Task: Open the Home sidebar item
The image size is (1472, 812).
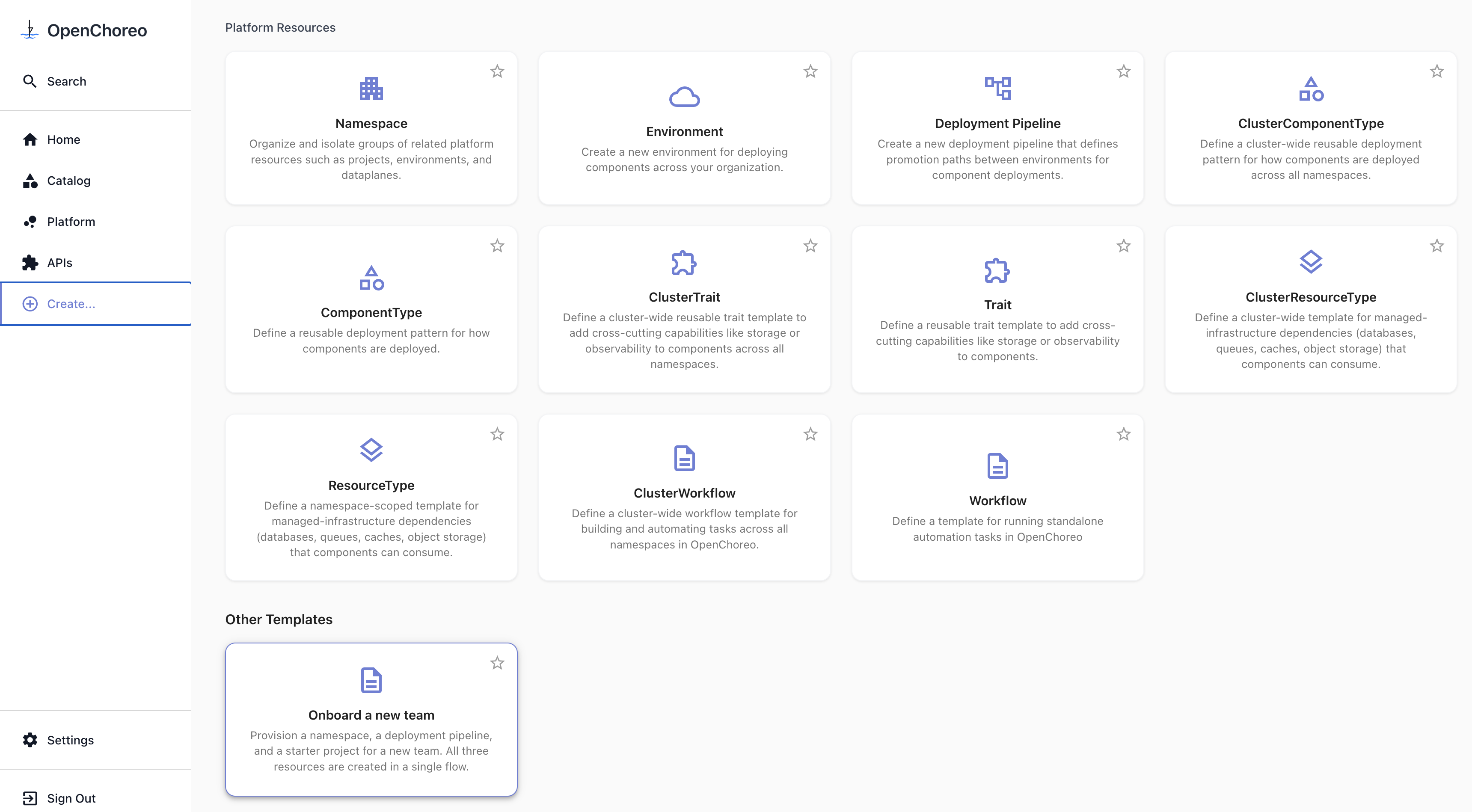Action: coord(95,139)
